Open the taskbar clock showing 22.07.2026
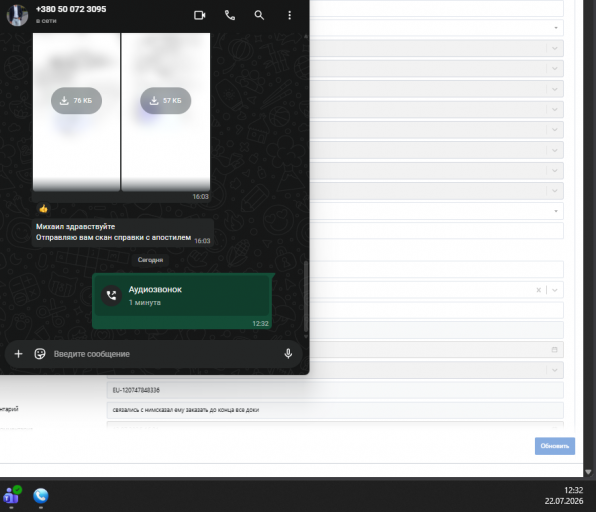596x512 pixels. [x=564, y=496]
